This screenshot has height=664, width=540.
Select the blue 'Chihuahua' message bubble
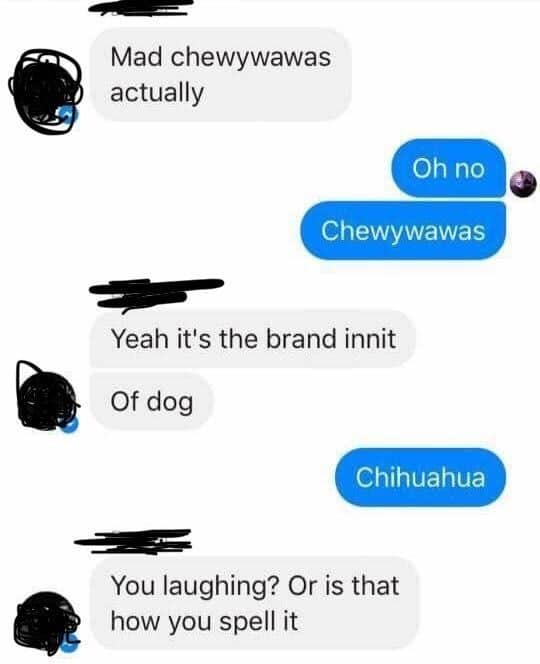[x=420, y=477]
